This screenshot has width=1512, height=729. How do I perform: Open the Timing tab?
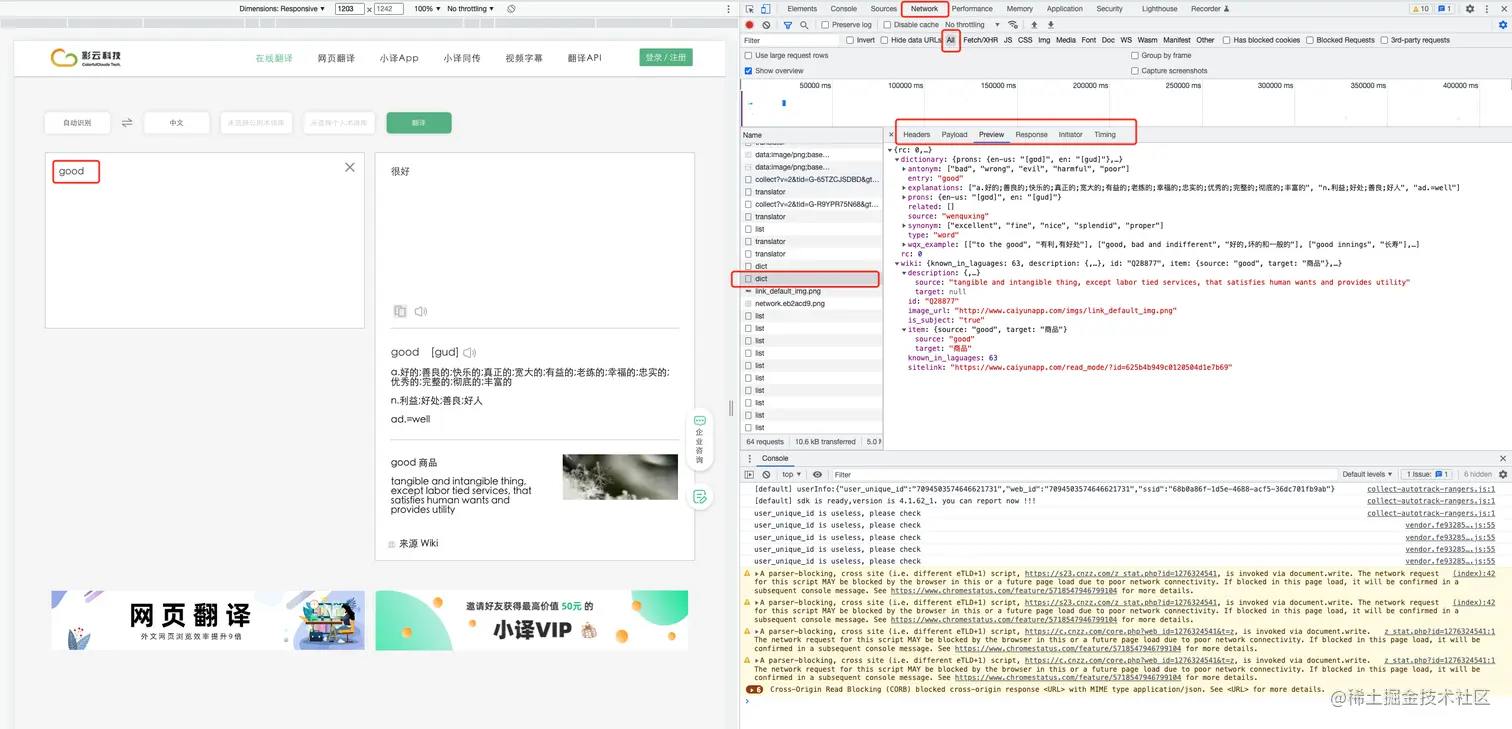pyautogui.click(x=1105, y=134)
